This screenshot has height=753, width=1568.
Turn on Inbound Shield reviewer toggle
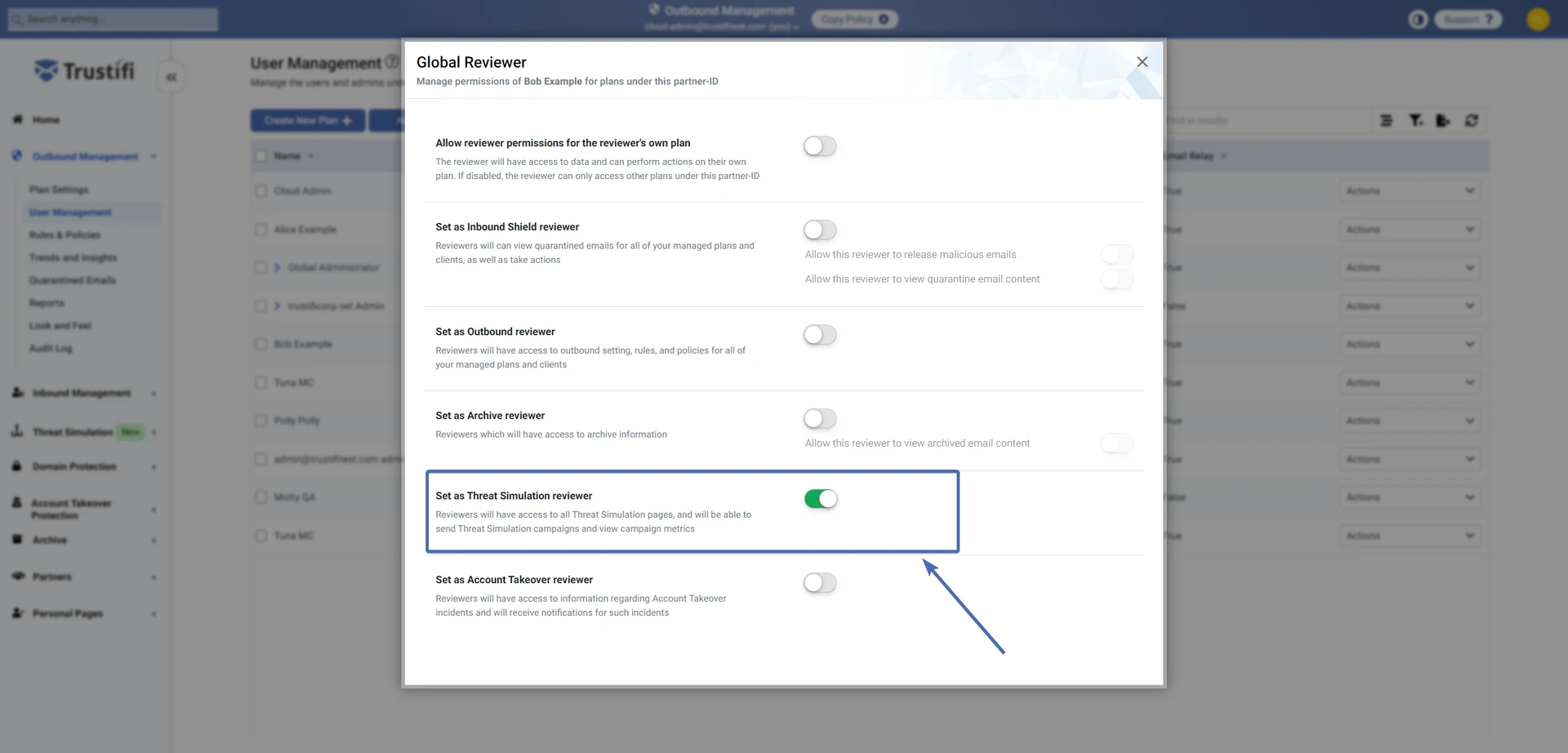point(820,230)
